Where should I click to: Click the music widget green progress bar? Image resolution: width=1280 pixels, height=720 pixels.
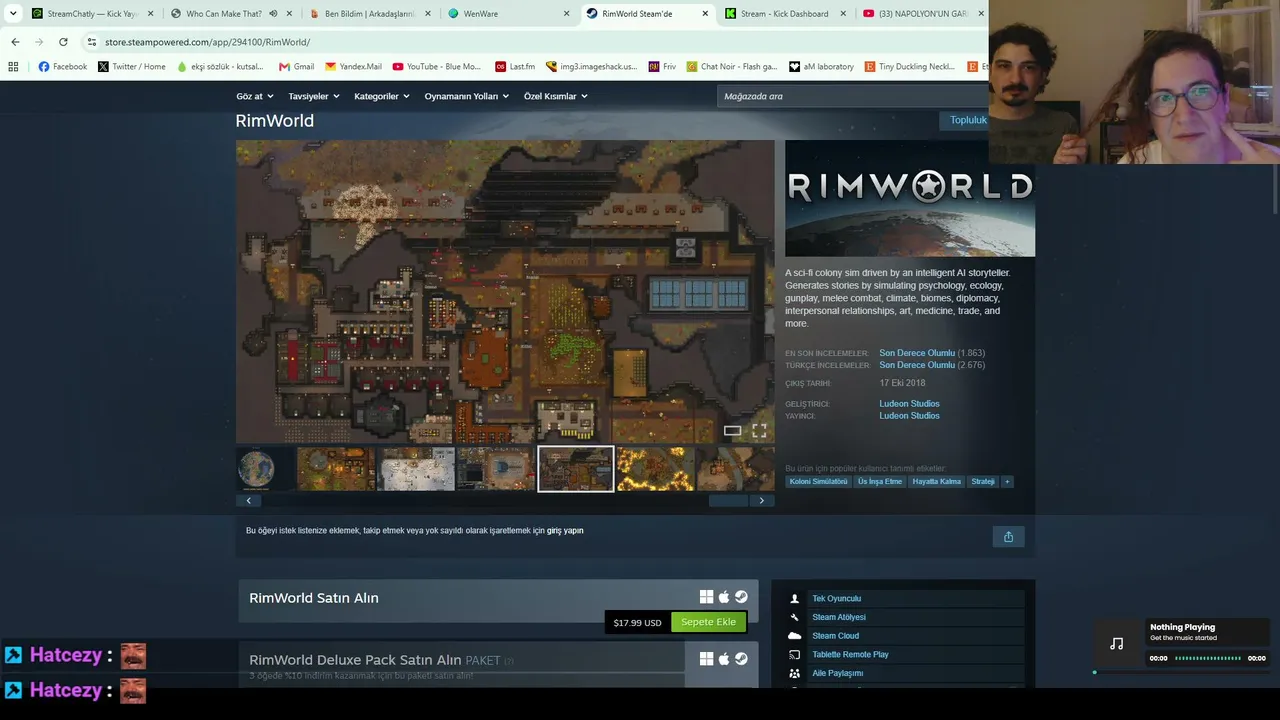[x=1208, y=658]
